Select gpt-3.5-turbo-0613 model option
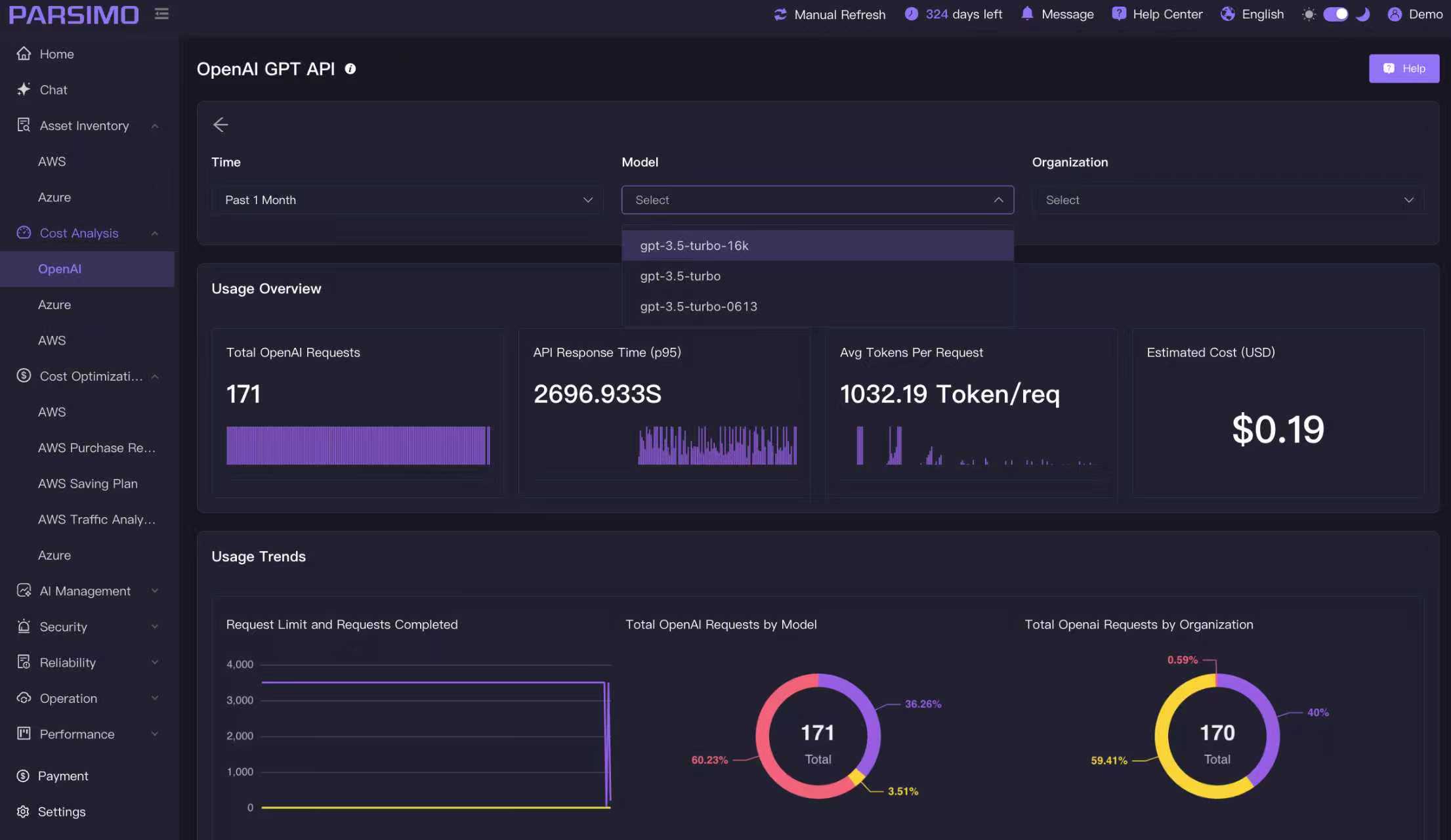Screen dimensions: 1451x840 pos(698,306)
